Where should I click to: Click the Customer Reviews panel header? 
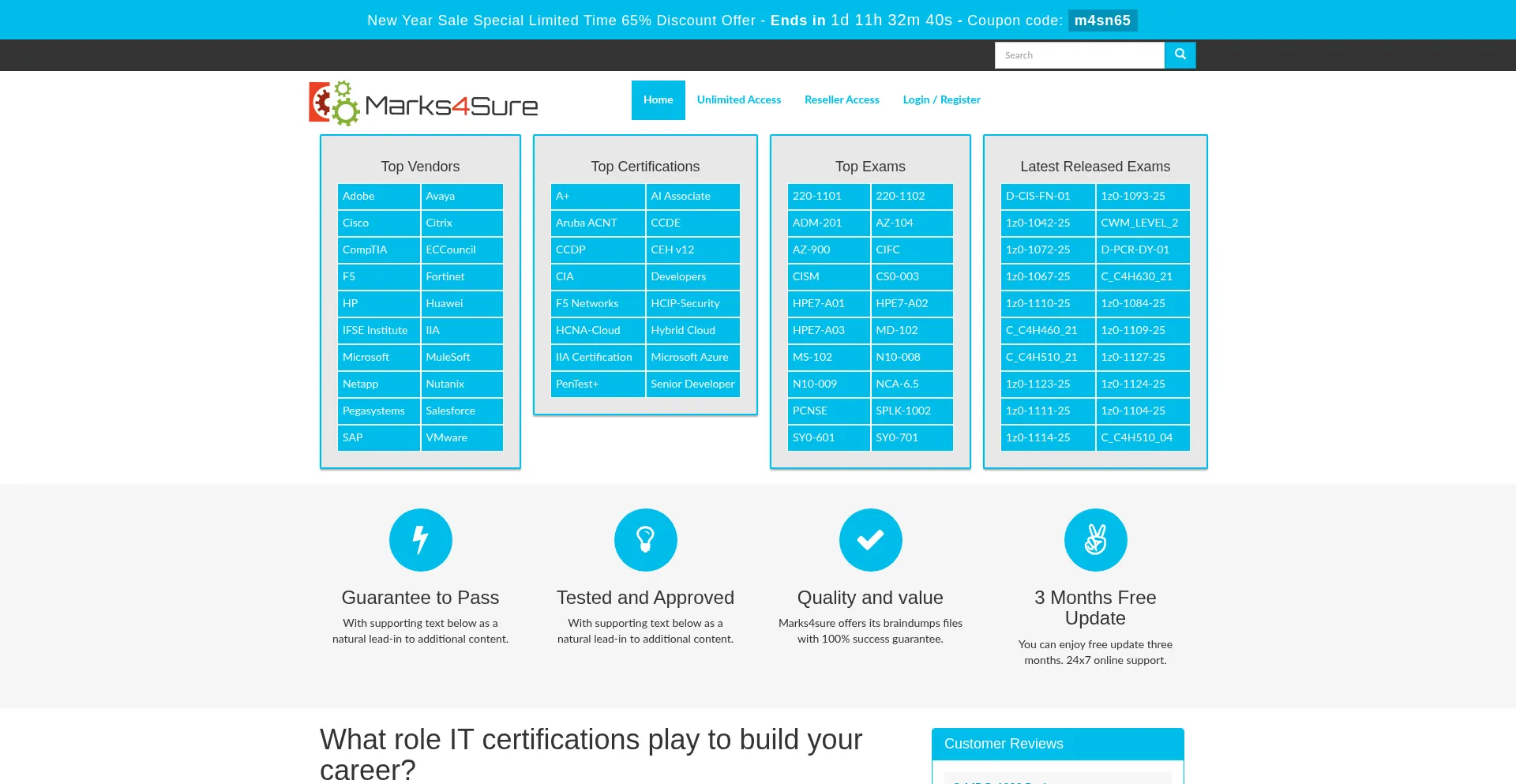tap(1057, 744)
